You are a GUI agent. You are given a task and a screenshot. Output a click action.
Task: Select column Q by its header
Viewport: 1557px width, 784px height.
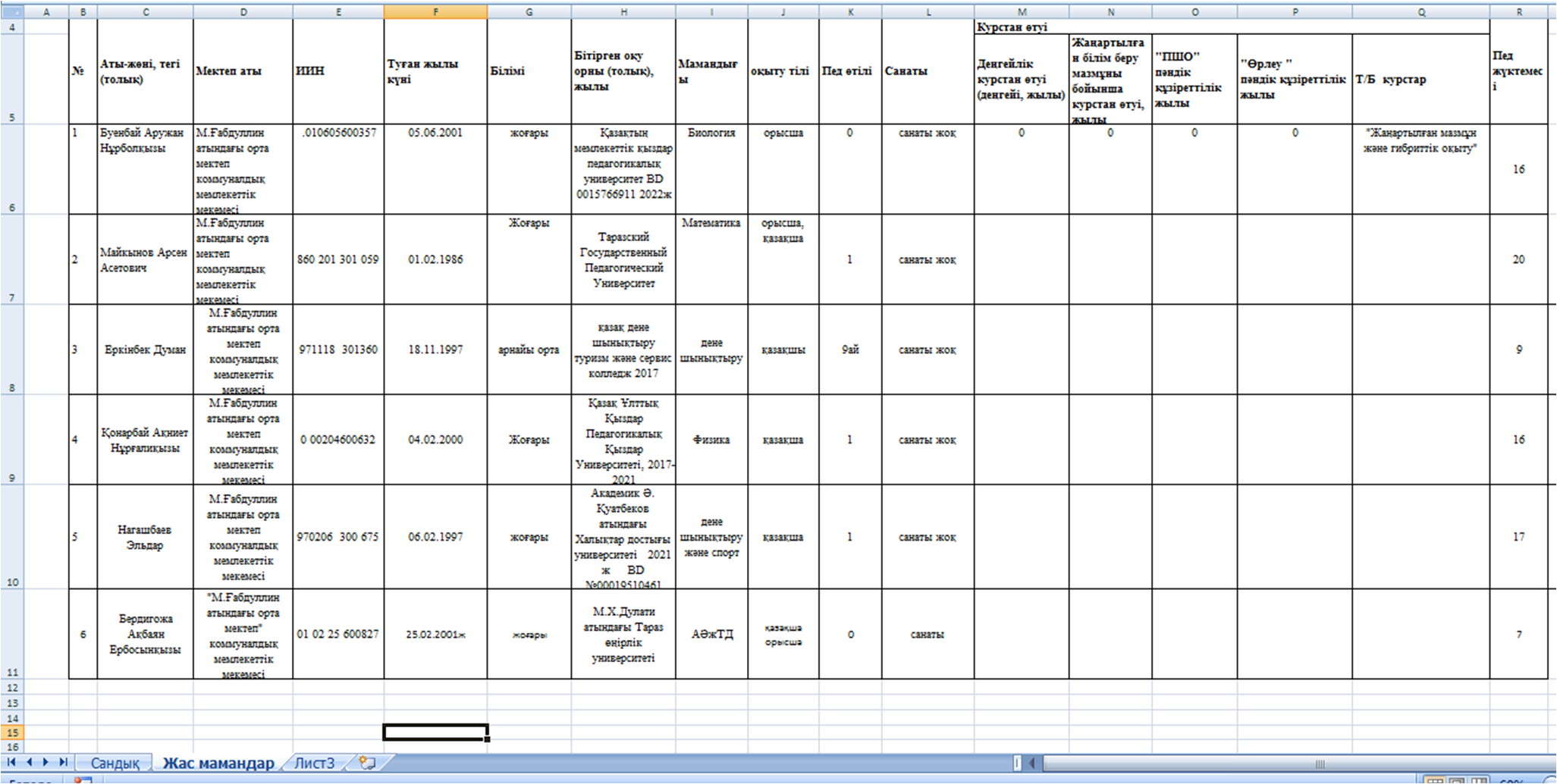pos(1420,12)
